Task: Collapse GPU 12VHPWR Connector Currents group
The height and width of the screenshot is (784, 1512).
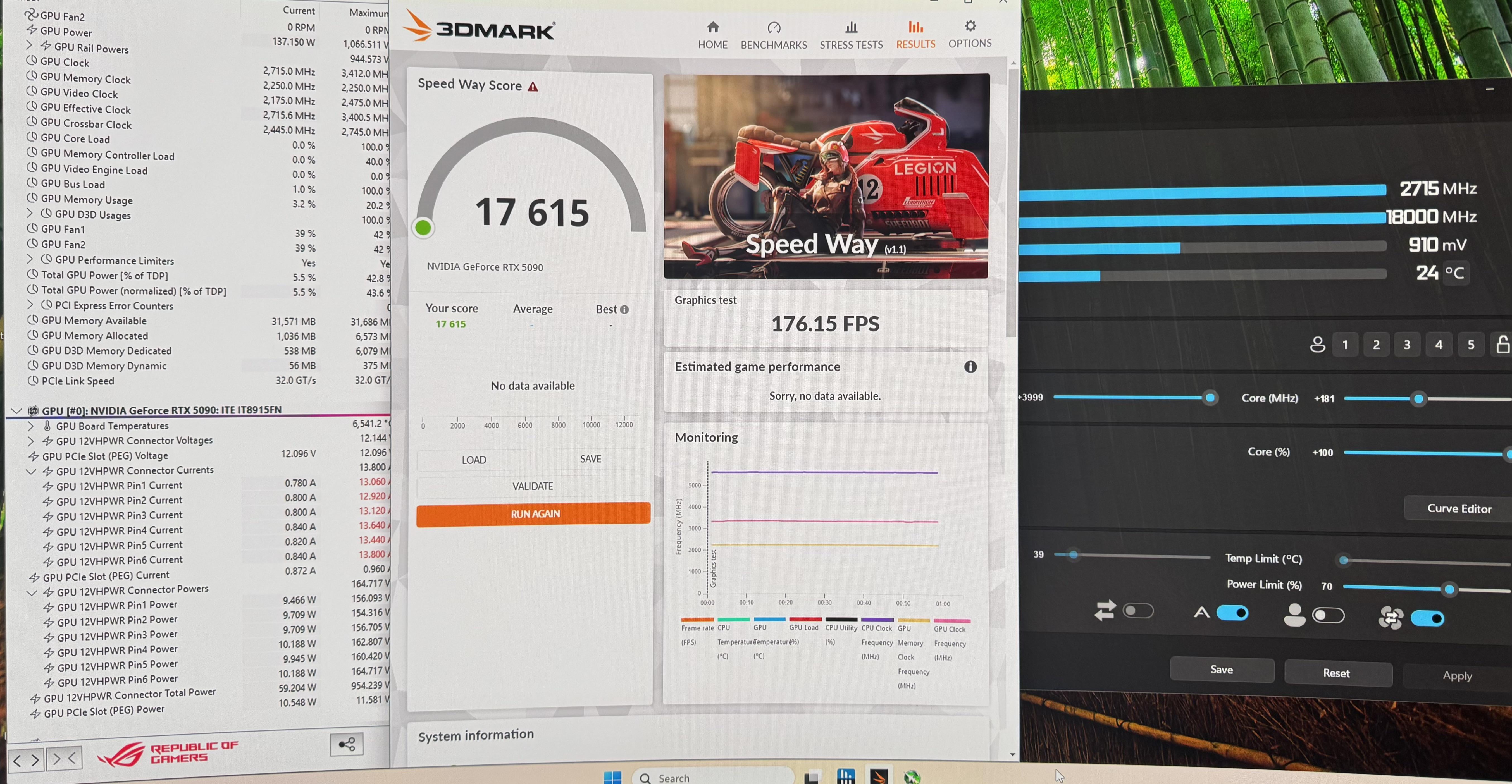Action: point(31,471)
